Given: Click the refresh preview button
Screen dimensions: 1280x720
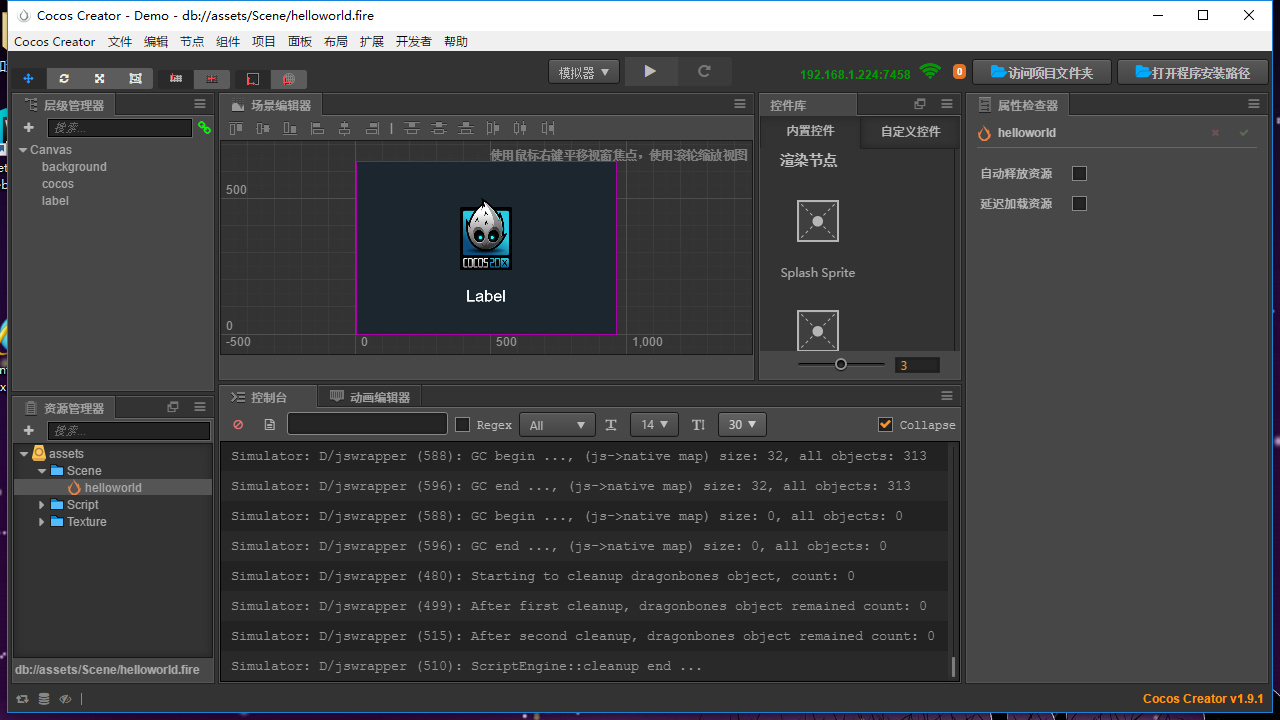Looking at the screenshot, I should click(704, 72).
